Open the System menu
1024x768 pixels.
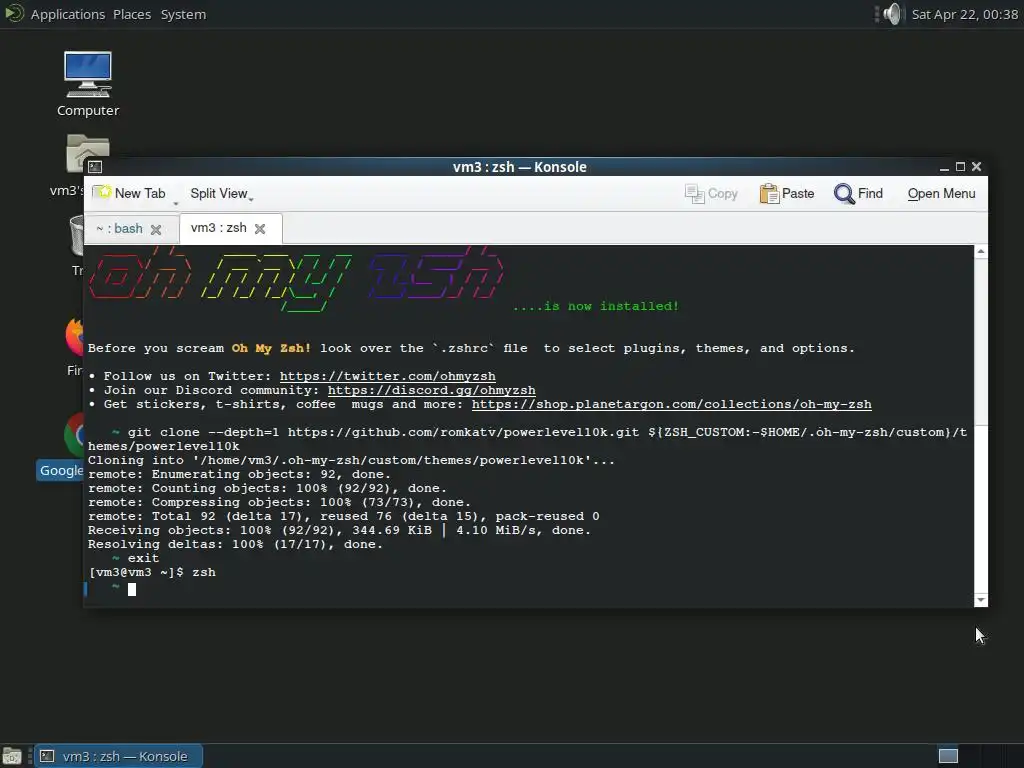point(183,14)
